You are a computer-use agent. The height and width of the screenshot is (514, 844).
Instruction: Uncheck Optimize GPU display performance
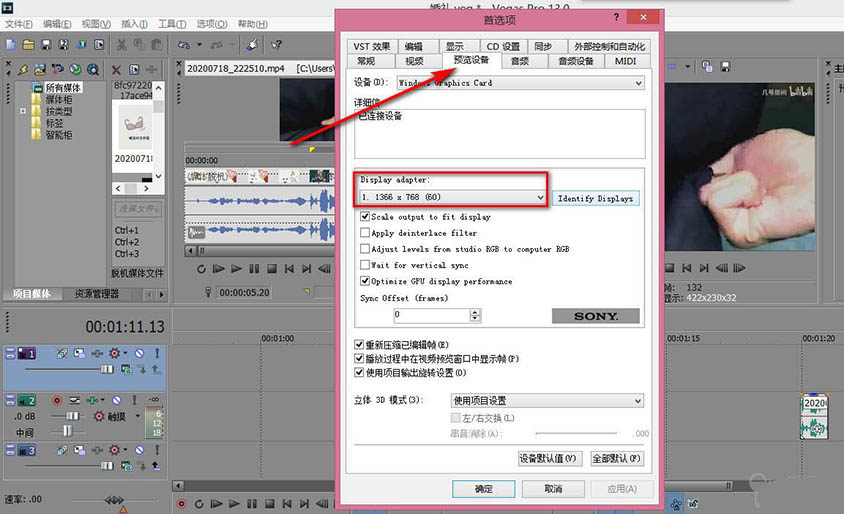click(365, 281)
